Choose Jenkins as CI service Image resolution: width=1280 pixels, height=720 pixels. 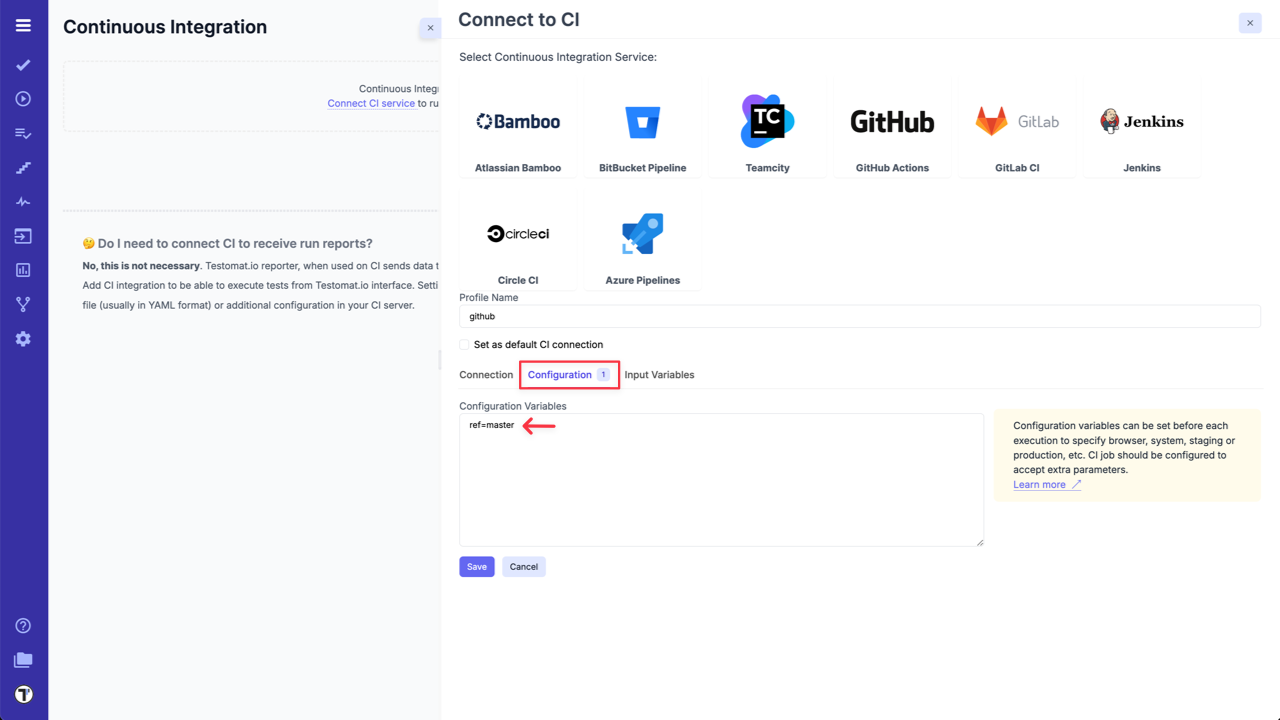tap(1141, 129)
